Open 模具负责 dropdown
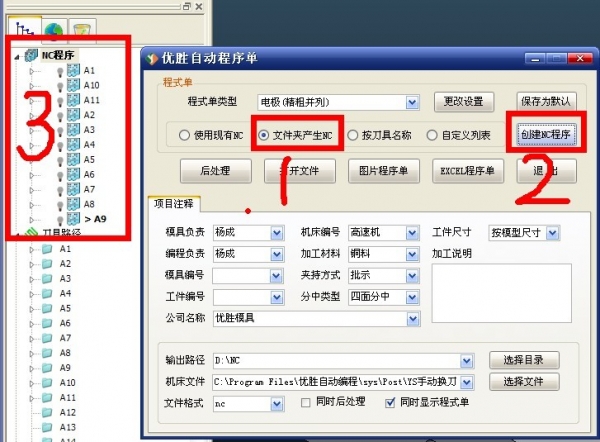The image size is (600, 442). (x=277, y=233)
